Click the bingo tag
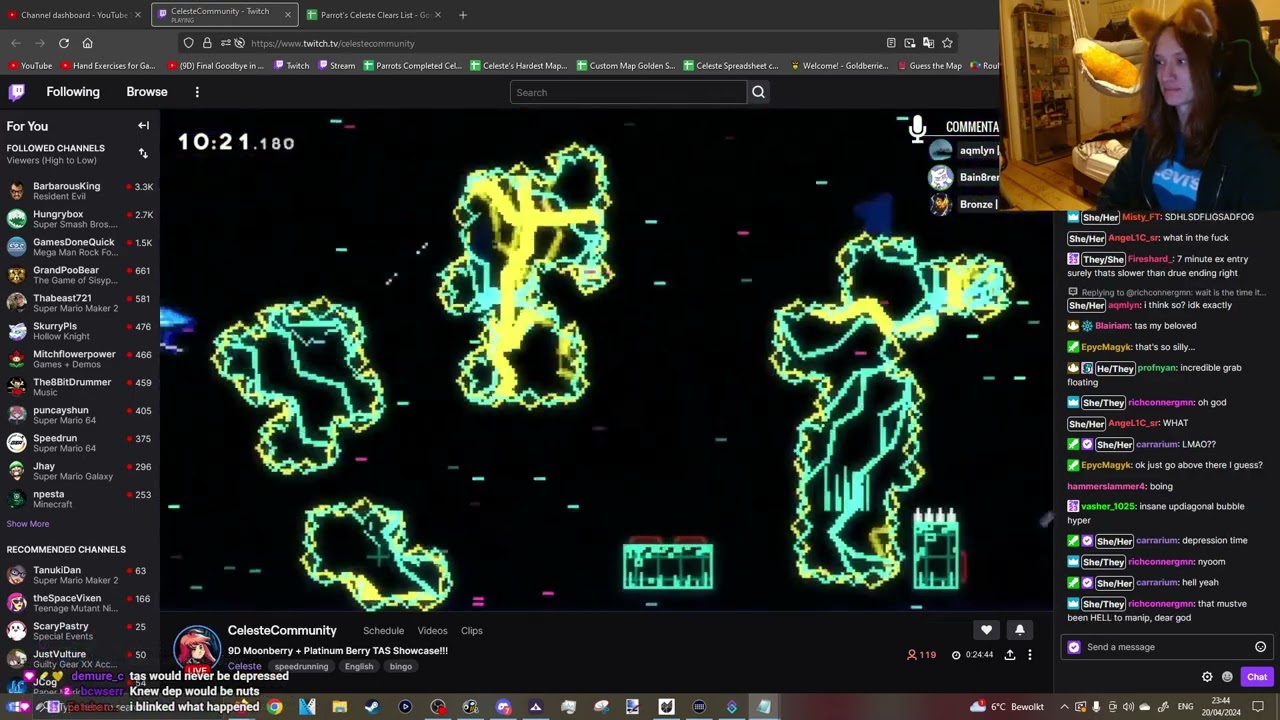 400,667
